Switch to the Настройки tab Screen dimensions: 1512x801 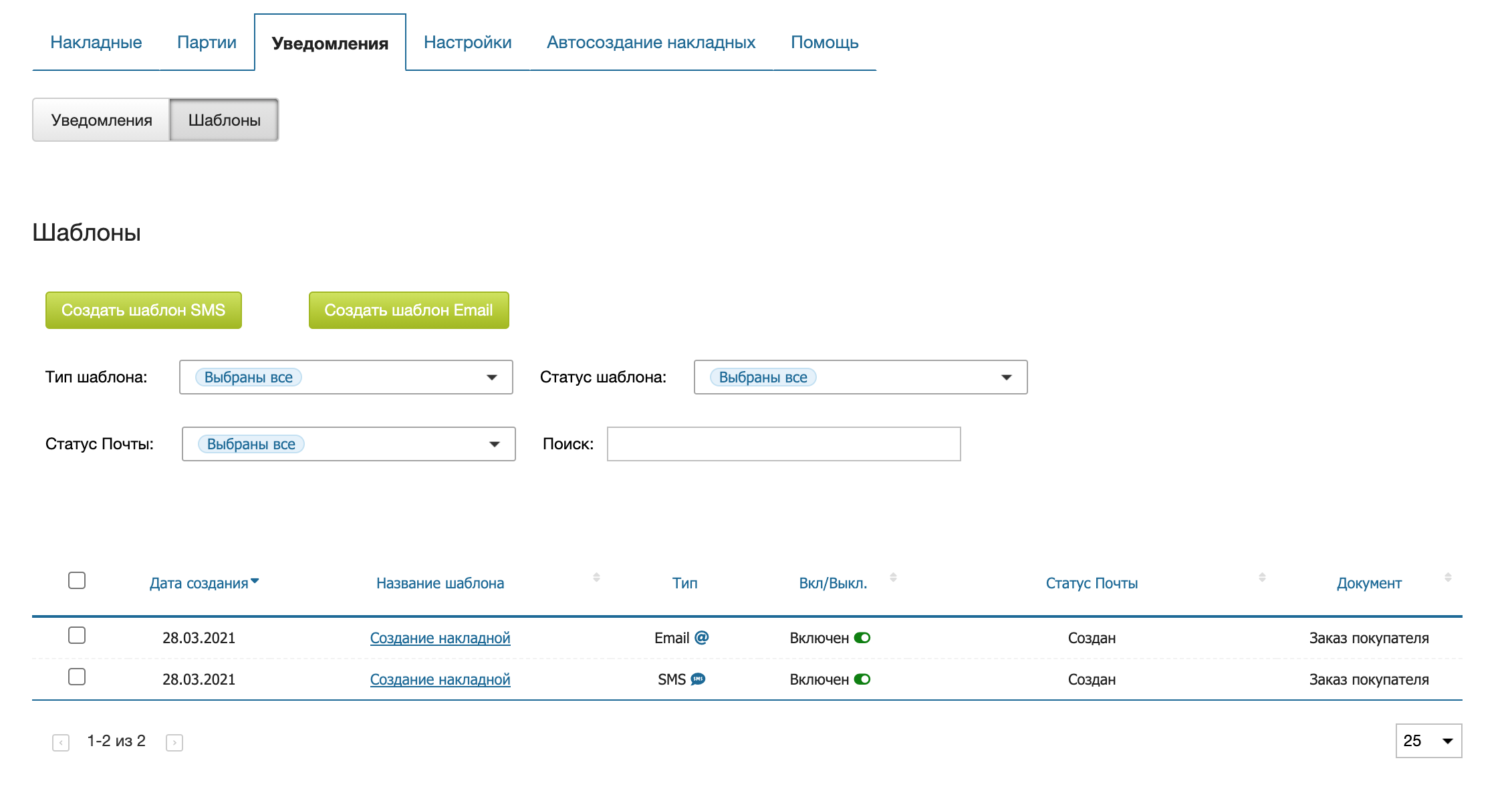coord(467,42)
